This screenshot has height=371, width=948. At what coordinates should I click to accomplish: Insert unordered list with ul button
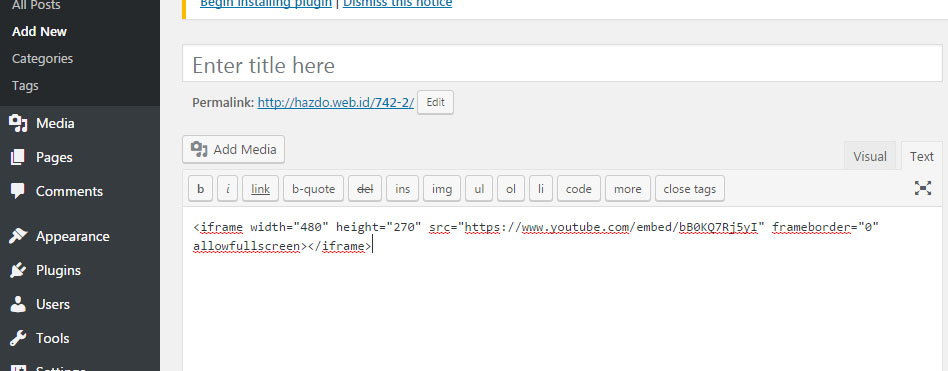(479, 189)
